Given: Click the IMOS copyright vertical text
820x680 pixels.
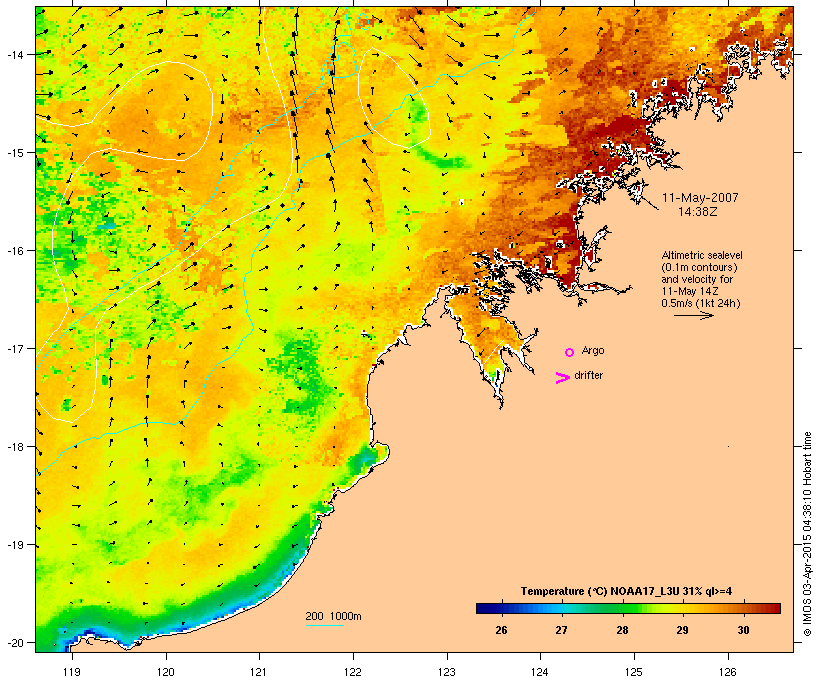Looking at the screenshot, I should pos(807,534).
